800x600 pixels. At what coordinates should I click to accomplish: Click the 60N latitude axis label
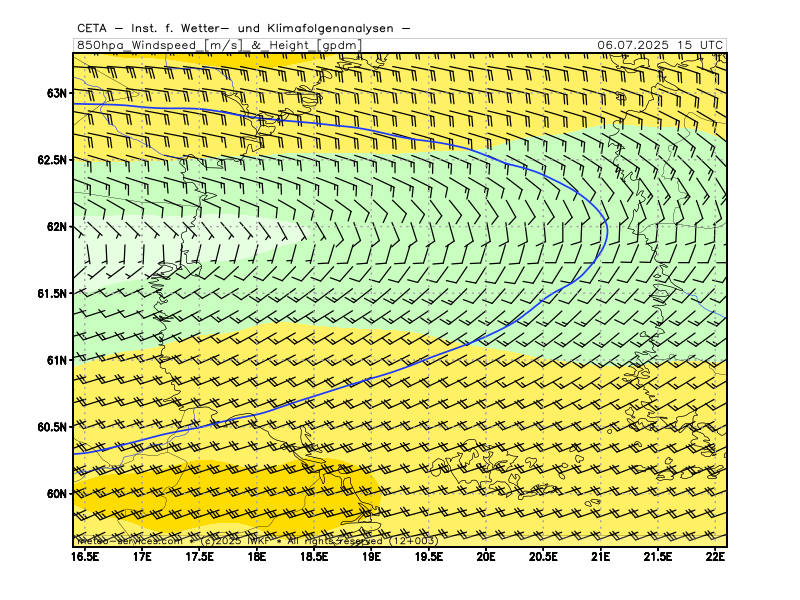click(57, 494)
